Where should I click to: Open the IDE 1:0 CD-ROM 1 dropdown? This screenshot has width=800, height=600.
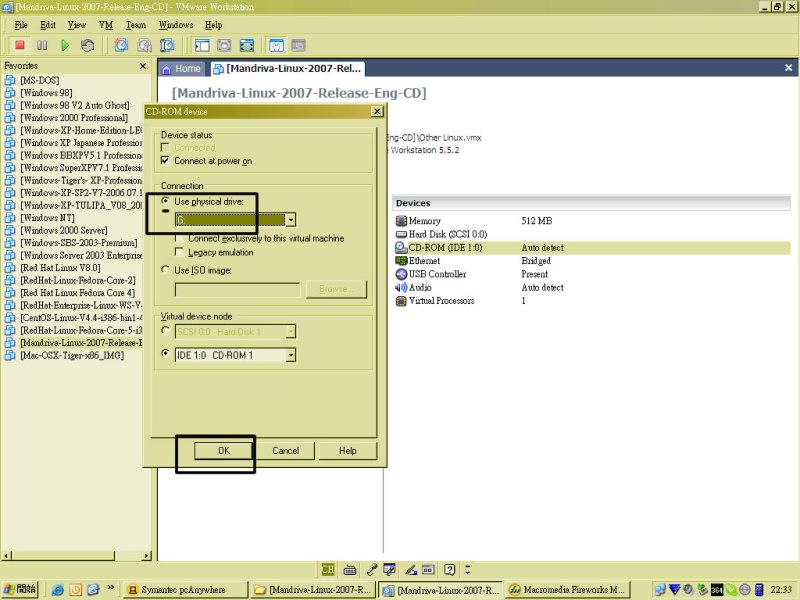tap(290, 355)
